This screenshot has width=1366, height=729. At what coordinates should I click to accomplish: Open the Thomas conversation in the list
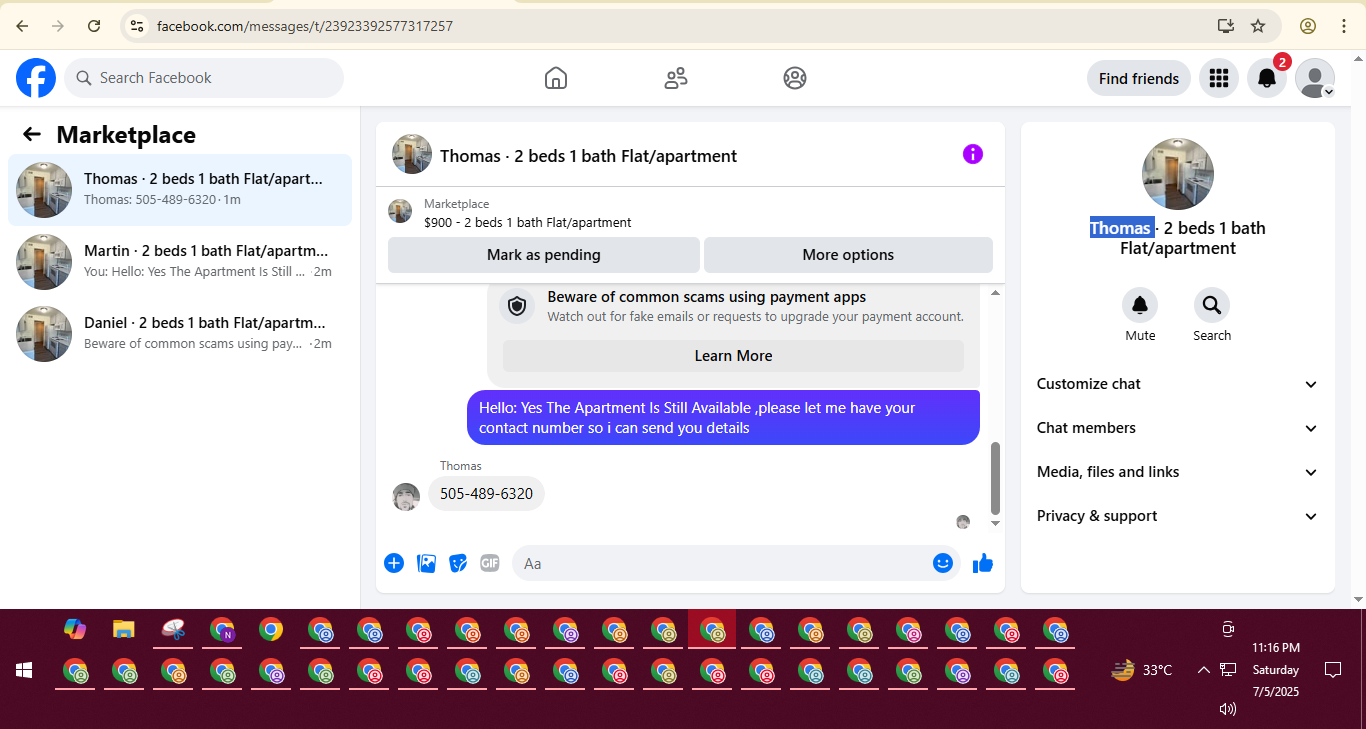coord(180,190)
